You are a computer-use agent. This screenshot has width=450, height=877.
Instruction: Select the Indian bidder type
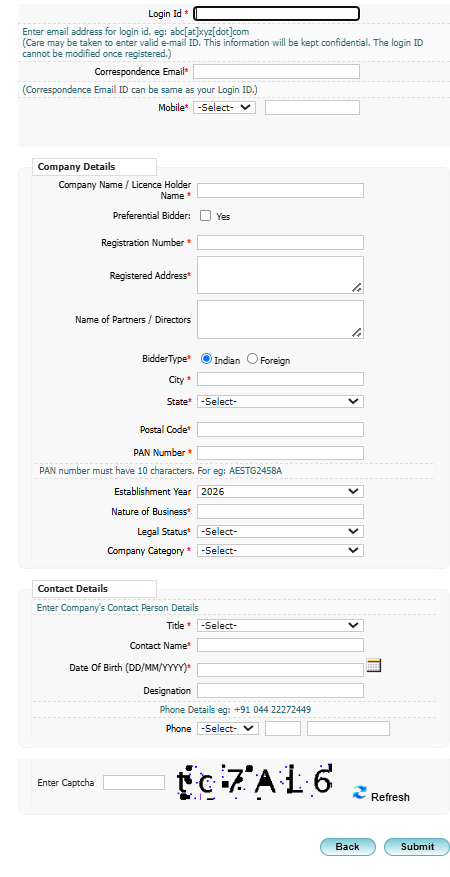(207, 359)
